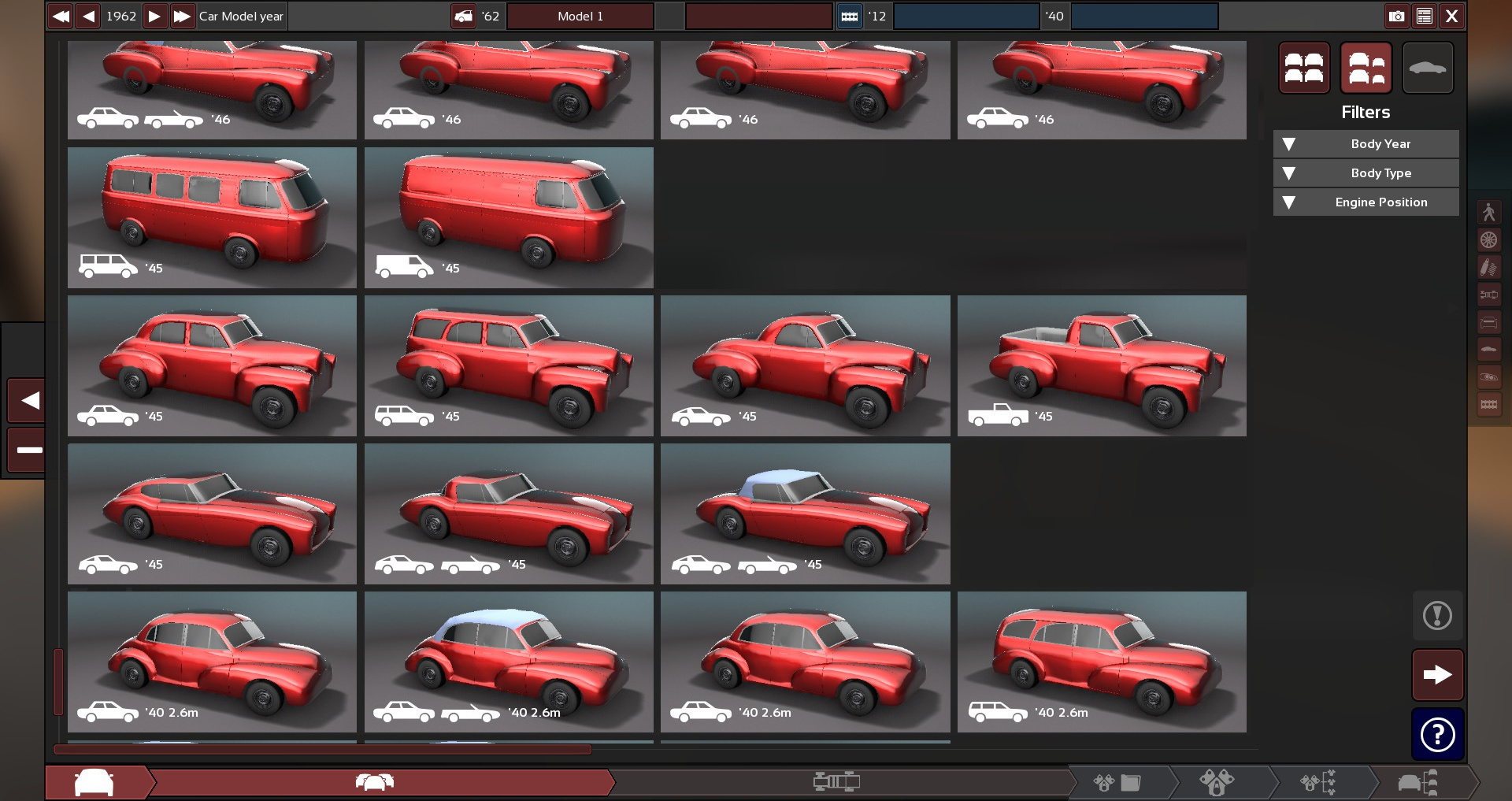
Task: Switch to the chassis design tab
Action: click(836, 782)
